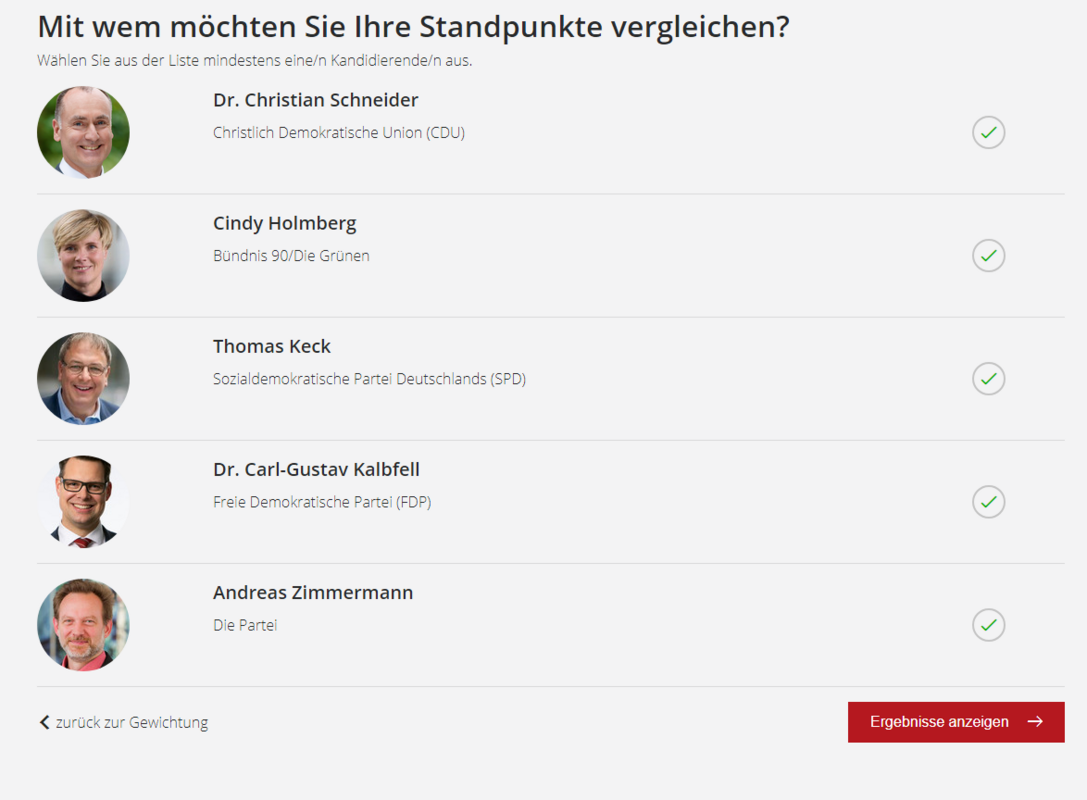Deselect Andreas Zimmermann's checkmark circle
Screen dimensions: 1087x800
point(988,625)
